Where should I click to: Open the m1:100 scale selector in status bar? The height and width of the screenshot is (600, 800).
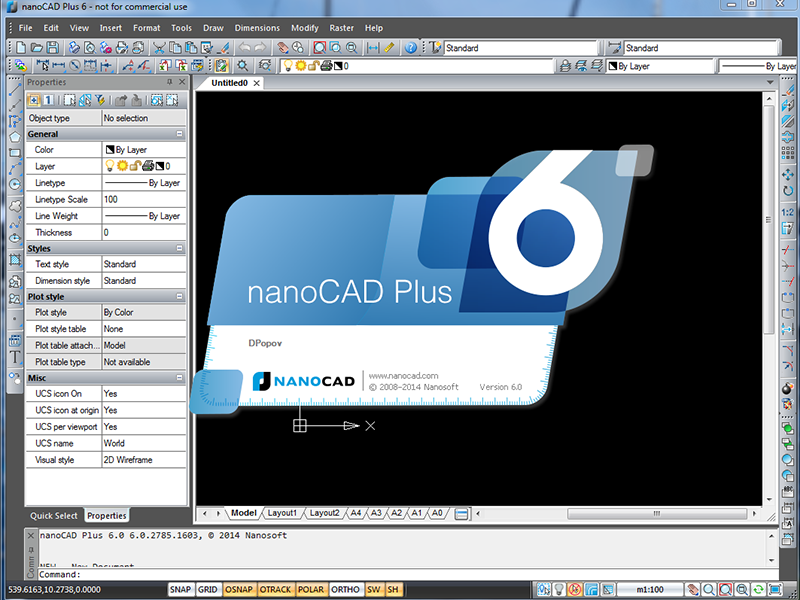tap(649, 590)
